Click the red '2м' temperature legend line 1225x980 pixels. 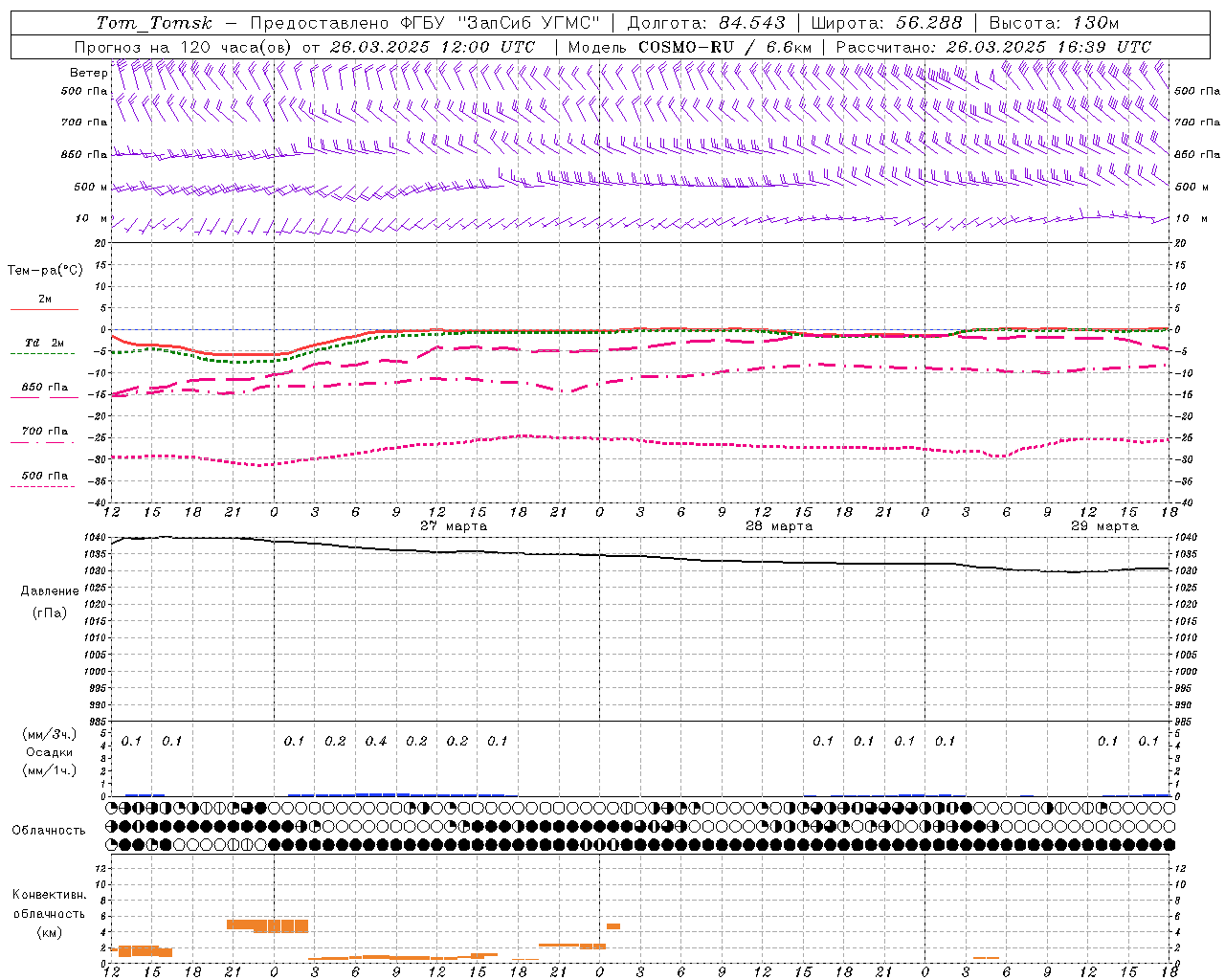(44, 309)
